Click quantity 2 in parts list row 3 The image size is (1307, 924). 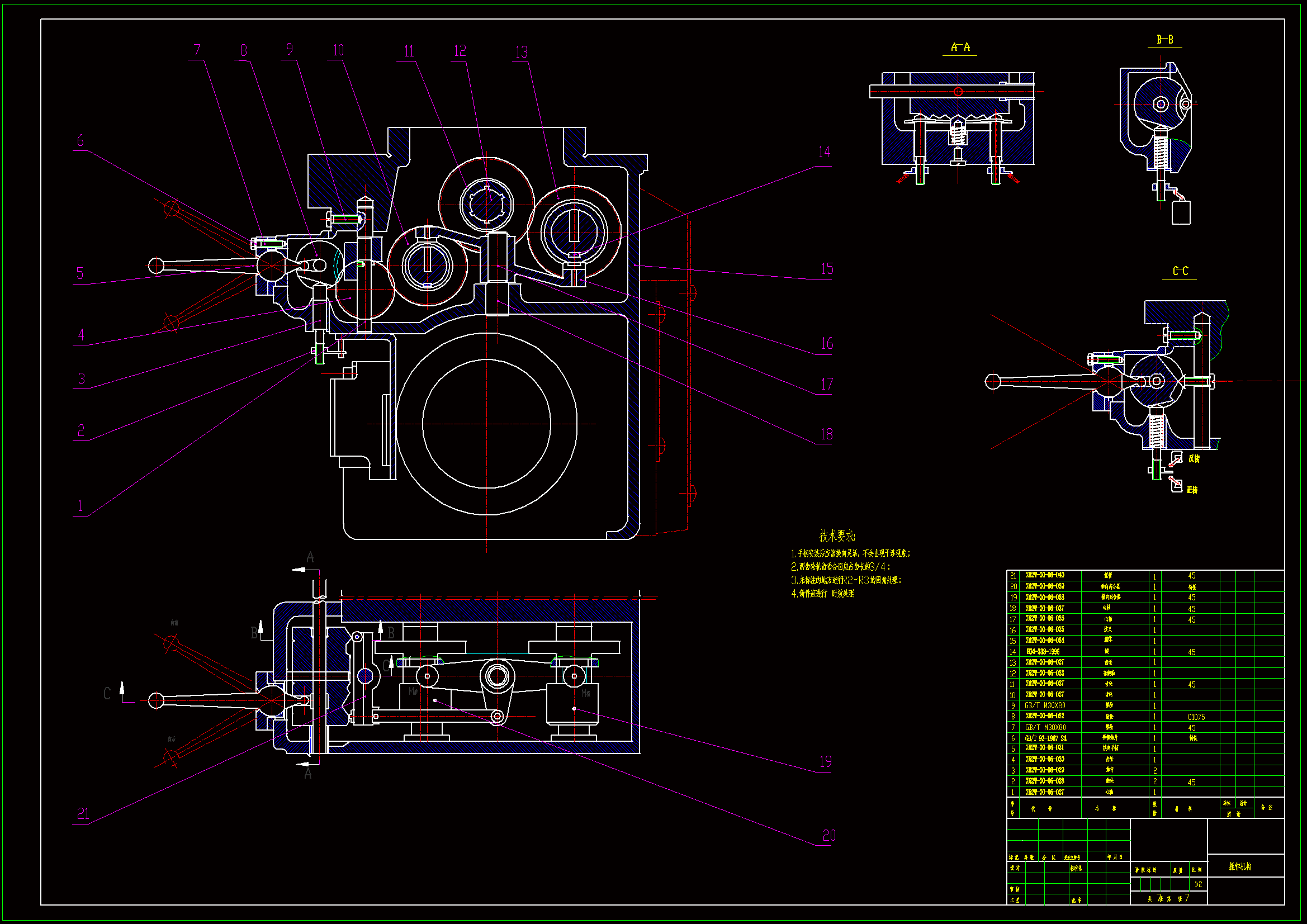pyautogui.click(x=1155, y=771)
